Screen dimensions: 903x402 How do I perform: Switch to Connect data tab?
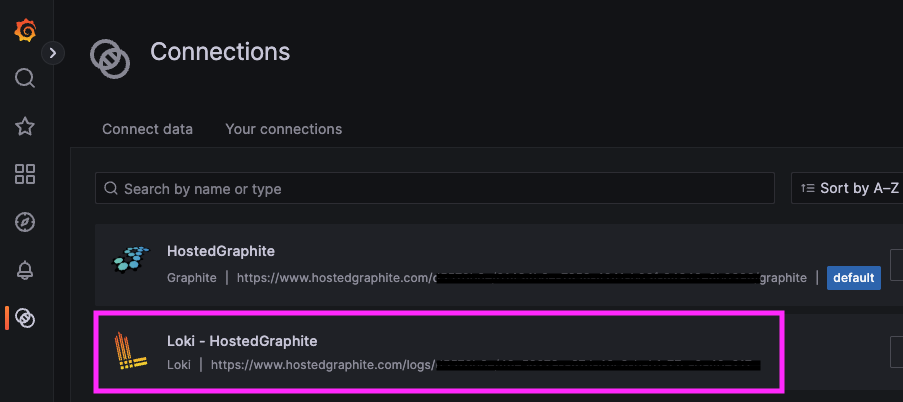tap(148, 129)
